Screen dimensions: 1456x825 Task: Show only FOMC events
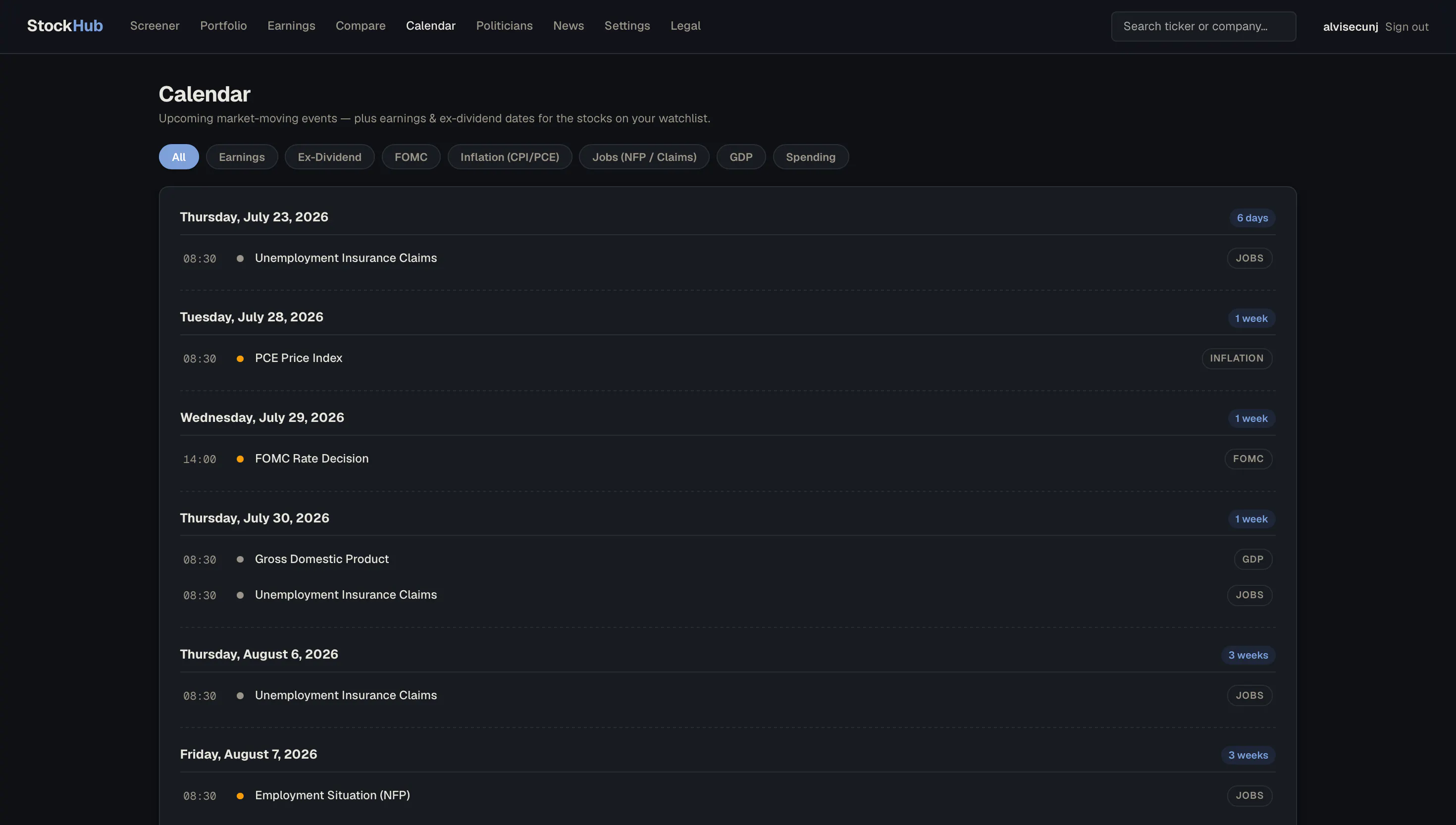(411, 157)
